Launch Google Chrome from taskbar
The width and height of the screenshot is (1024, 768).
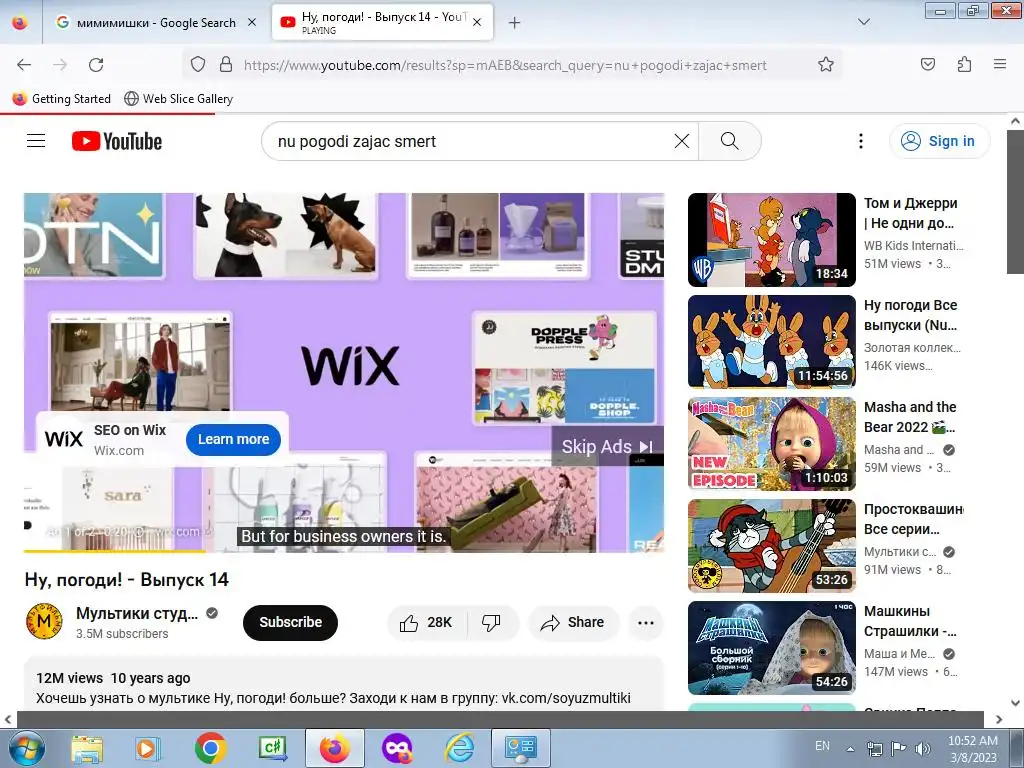[x=210, y=748]
